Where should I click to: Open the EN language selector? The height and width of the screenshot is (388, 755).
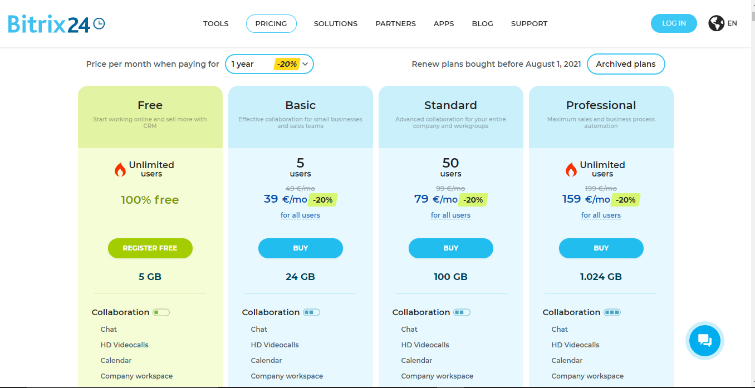pos(732,23)
